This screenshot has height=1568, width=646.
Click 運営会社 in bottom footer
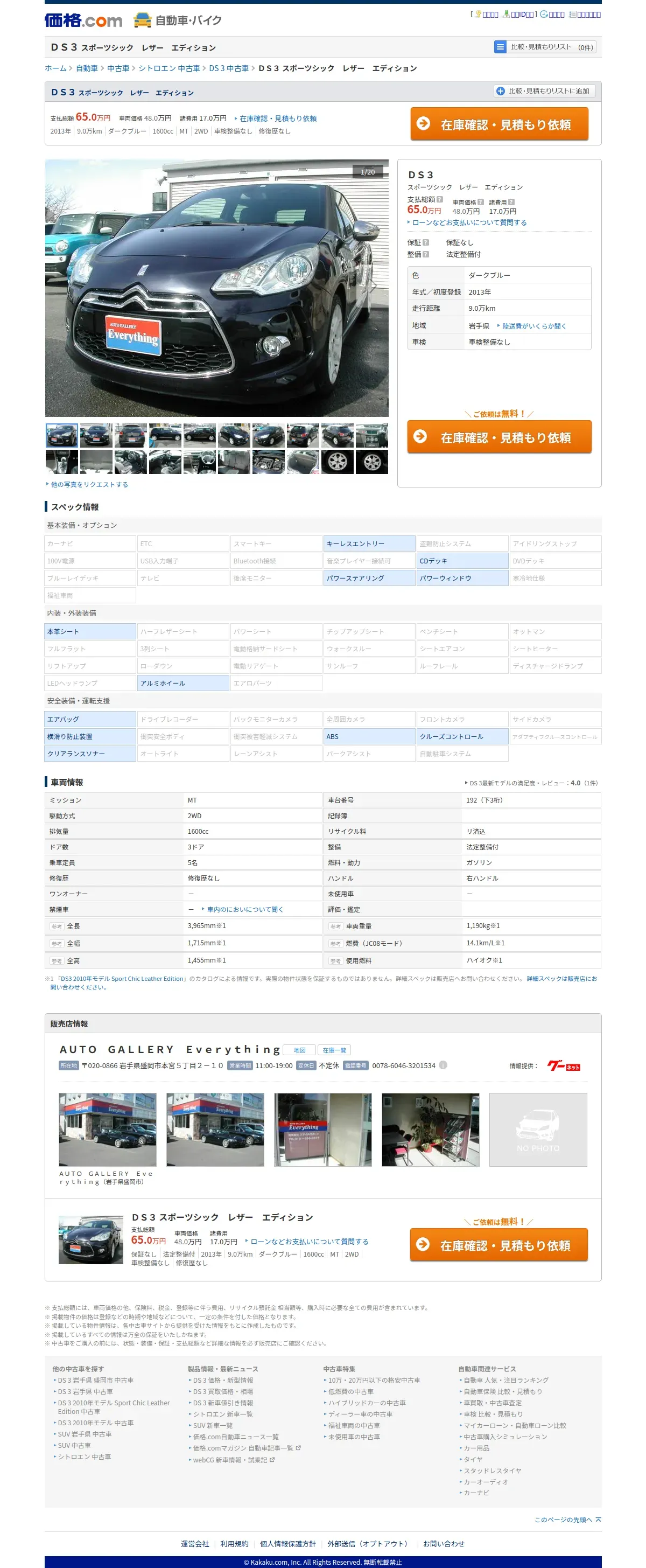[195, 1544]
